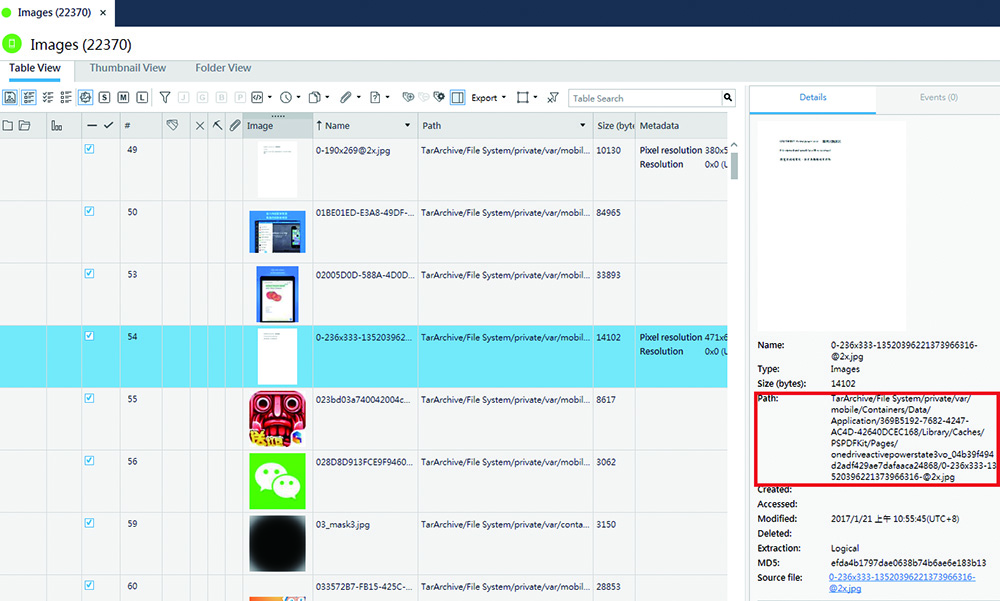The image size is (1000, 601).
Task: Select the large thumbnail size 'L' button
Action: tap(142, 98)
